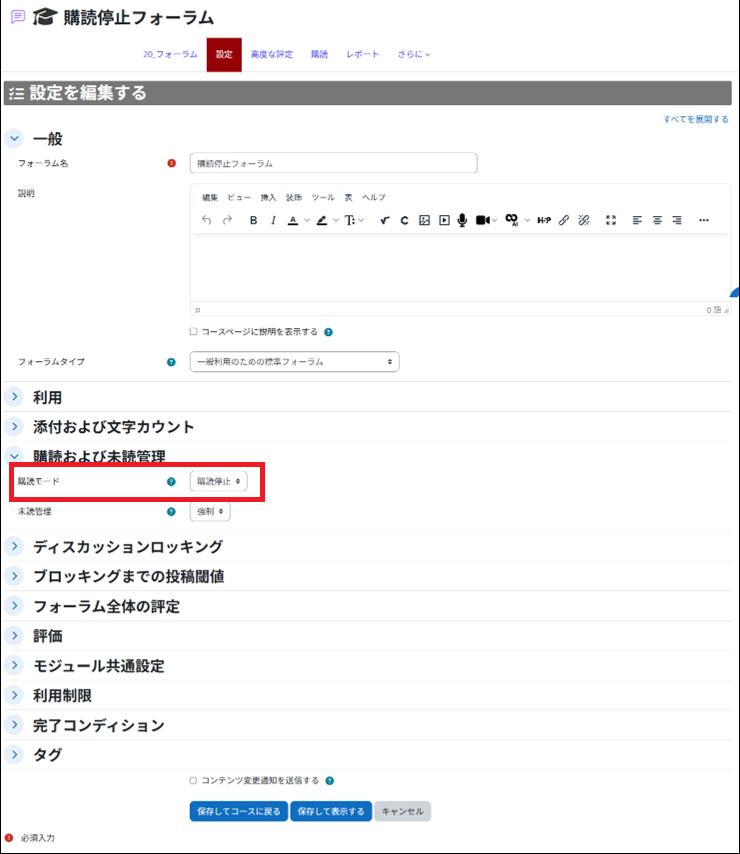The width and height of the screenshot is (740, 854).
Task: Click the insert link icon
Action: click(x=564, y=220)
